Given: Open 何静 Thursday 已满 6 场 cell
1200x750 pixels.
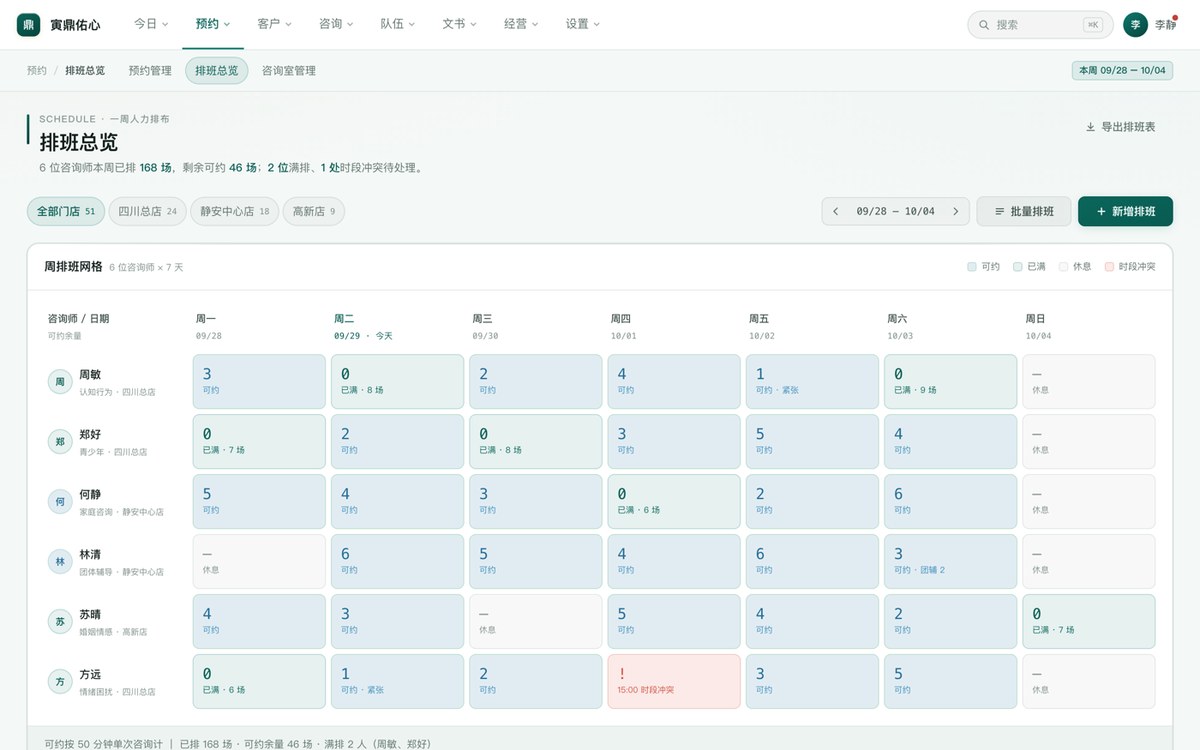Looking at the screenshot, I should point(674,501).
